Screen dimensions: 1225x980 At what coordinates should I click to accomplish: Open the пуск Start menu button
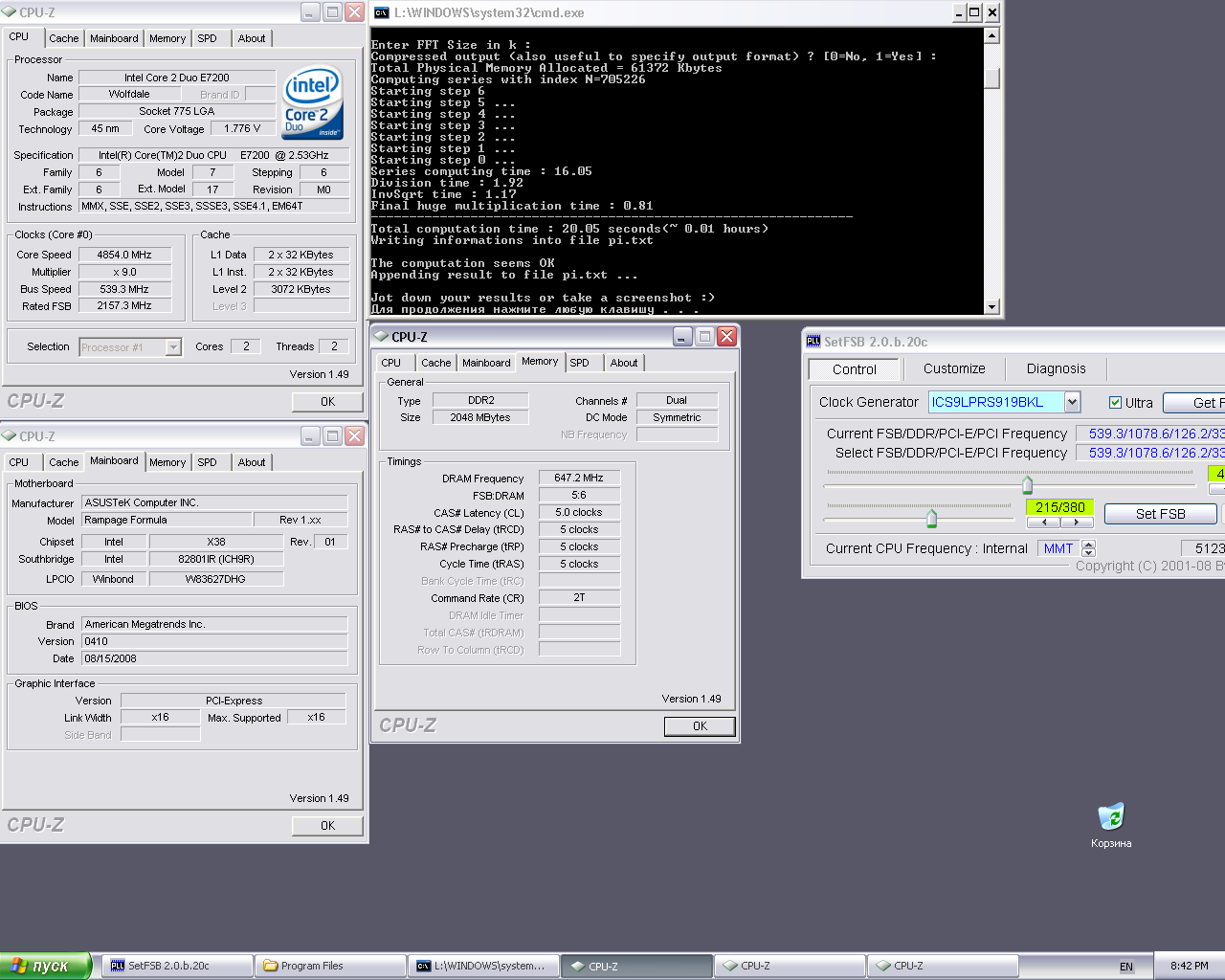pyautogui.click(x=45, y=966)
